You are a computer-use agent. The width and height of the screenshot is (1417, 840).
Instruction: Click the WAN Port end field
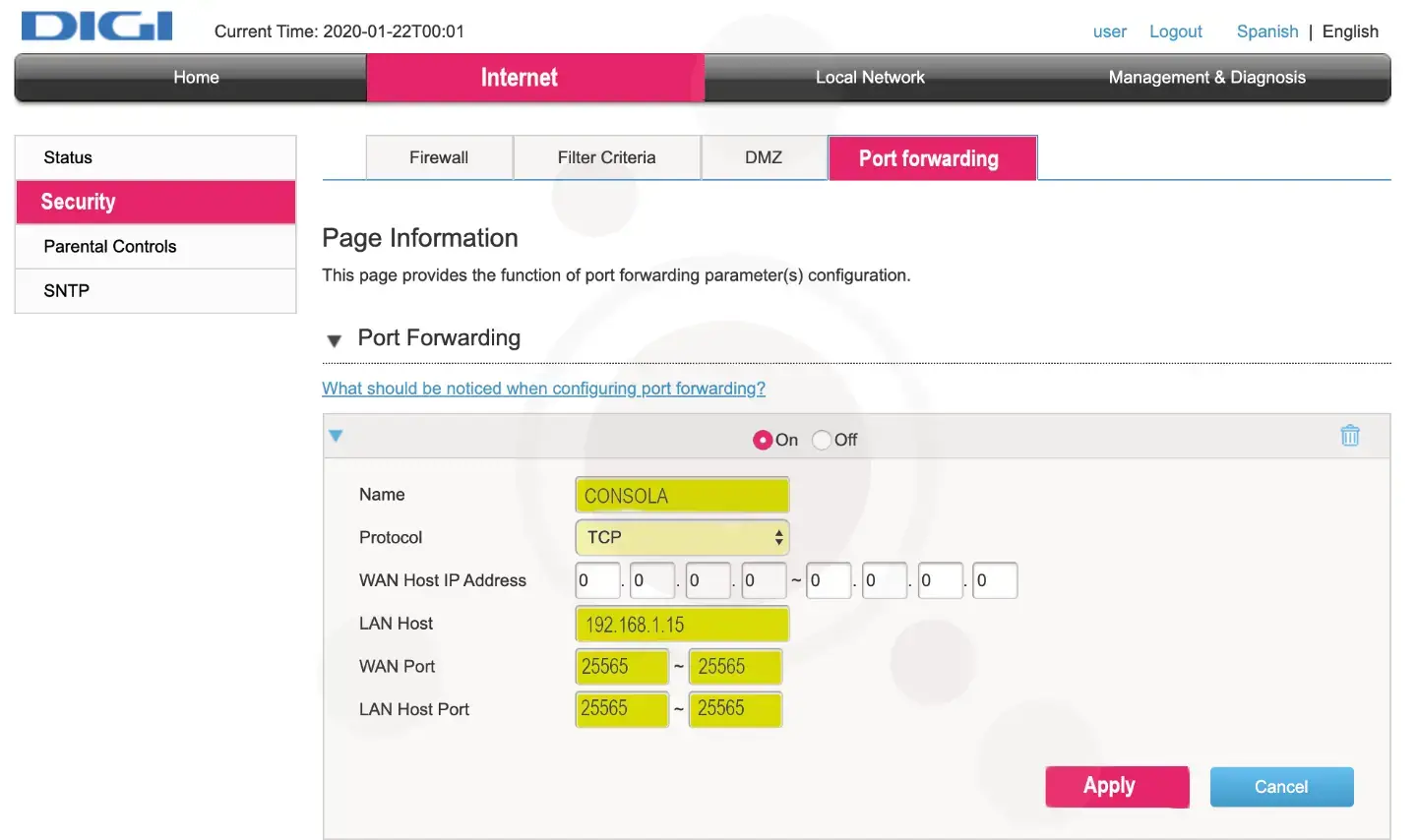[x=735, y=666]
